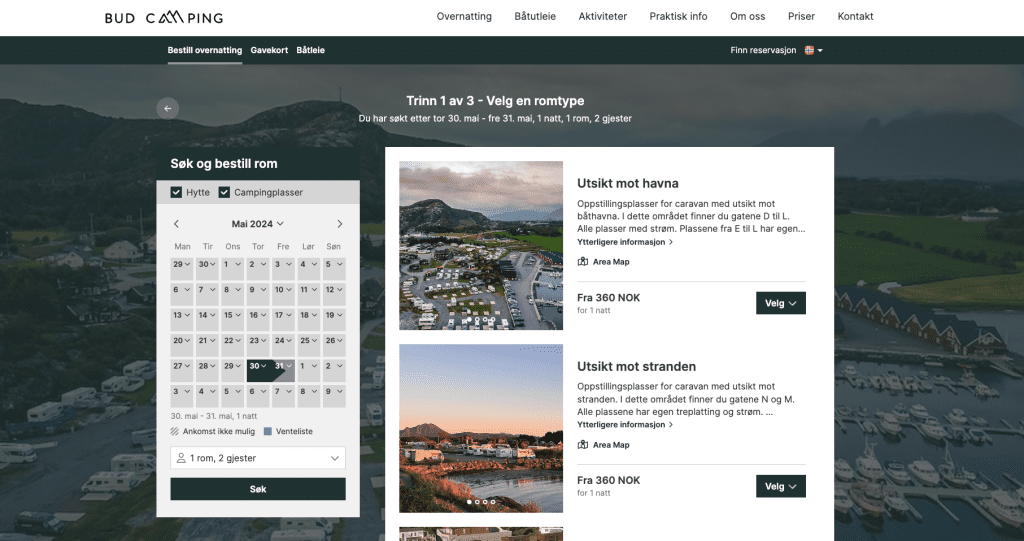Click the round back arrow button
This screenshot has height=541, width=1024.
(x=168, y=108)
